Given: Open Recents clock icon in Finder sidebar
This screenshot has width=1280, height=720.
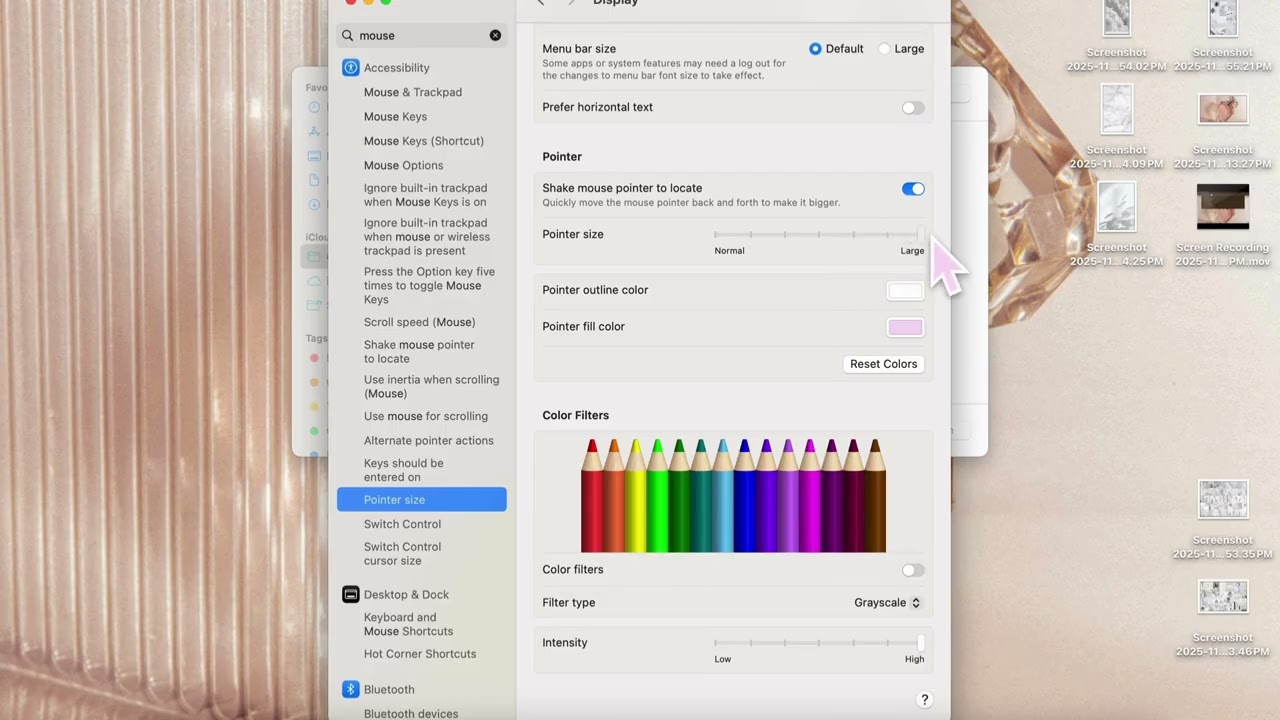Looking at the screenshot, I should [314, 107].
